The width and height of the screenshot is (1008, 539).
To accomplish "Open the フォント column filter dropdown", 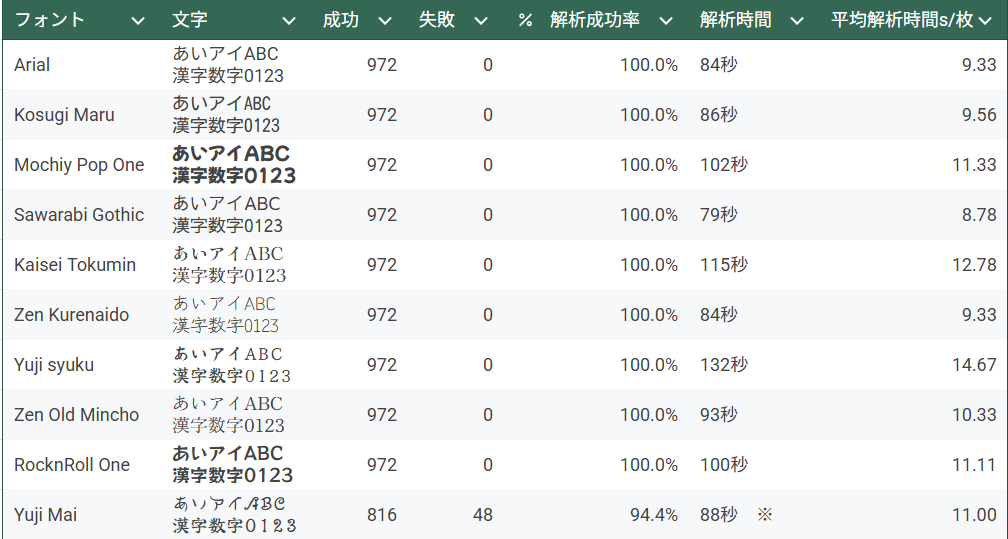I will point(138,21).
